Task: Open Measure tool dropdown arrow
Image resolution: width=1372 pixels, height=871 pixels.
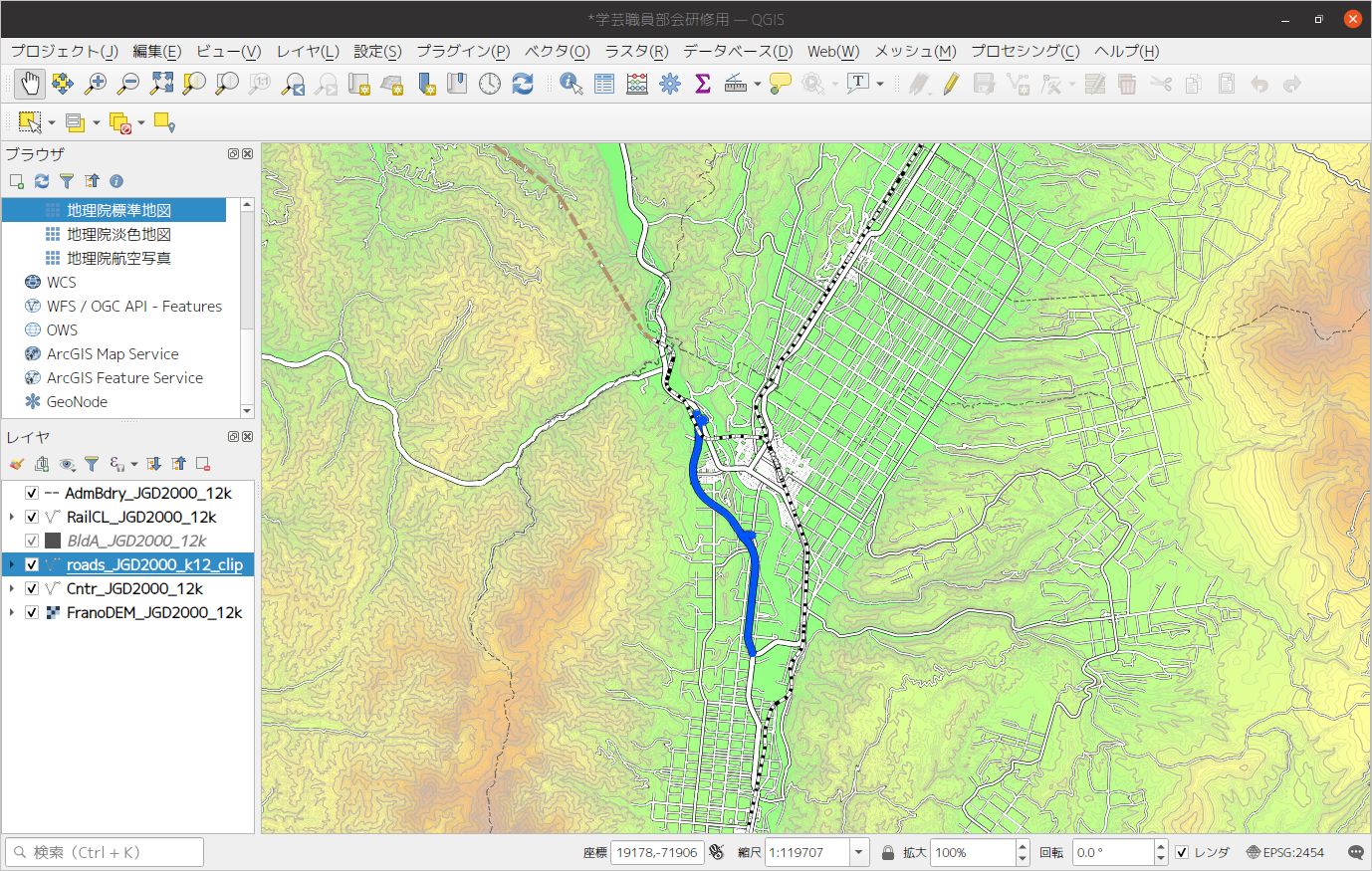Action: click(757, 85)
